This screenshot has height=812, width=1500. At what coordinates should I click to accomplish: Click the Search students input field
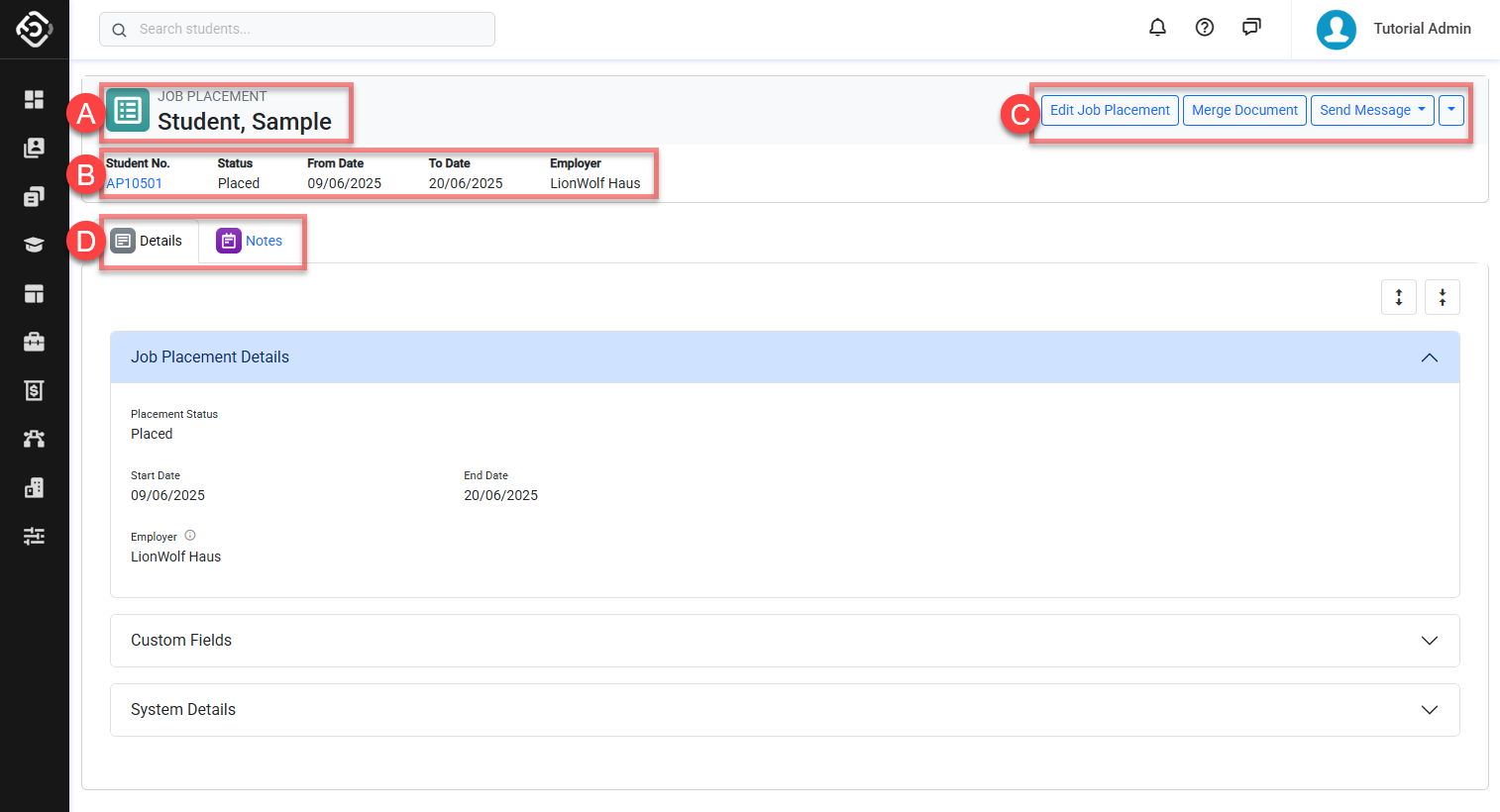pos(297,29)
